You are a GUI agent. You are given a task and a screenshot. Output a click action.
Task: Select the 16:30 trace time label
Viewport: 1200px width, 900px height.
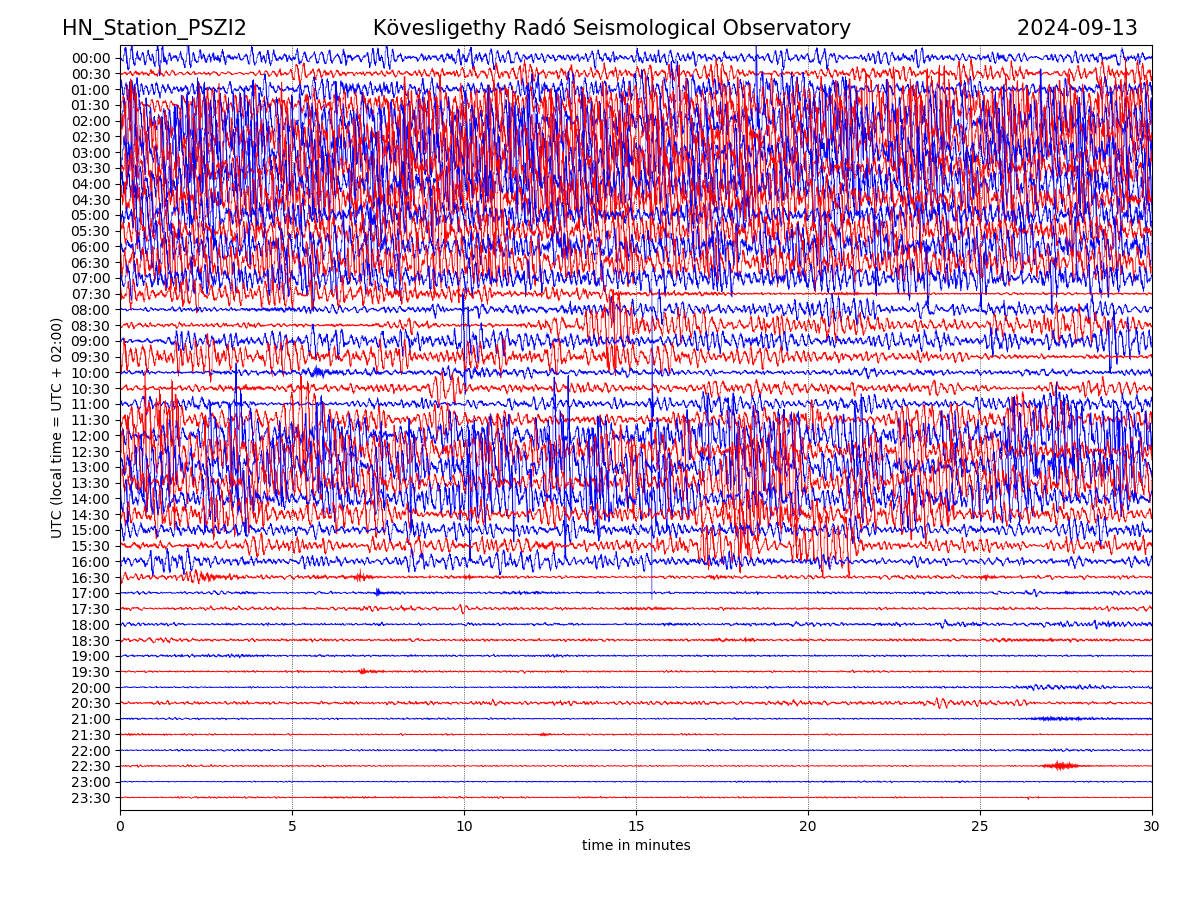[90, 578]
